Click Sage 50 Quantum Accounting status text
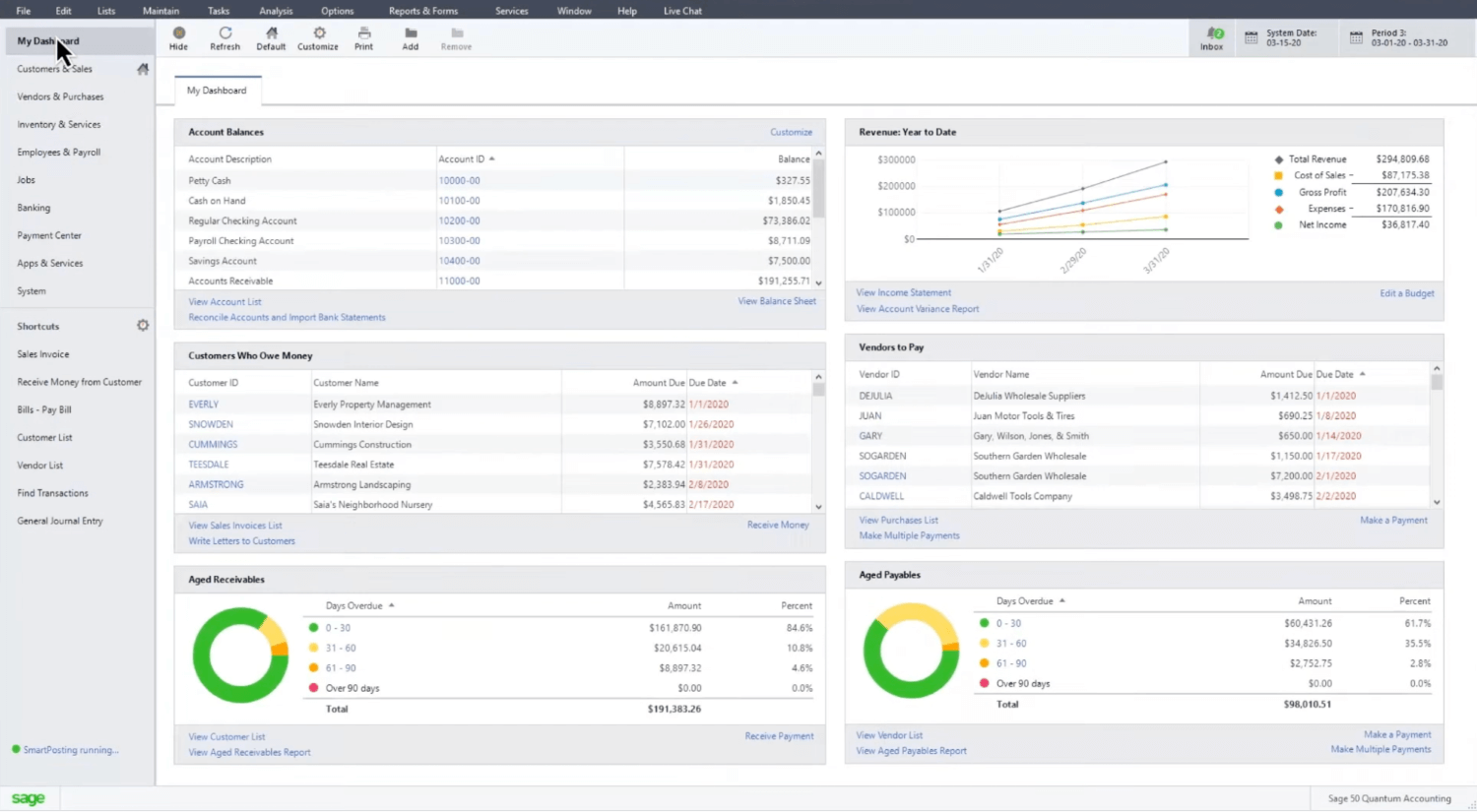1477x812 pixels. pos(1389,798)
